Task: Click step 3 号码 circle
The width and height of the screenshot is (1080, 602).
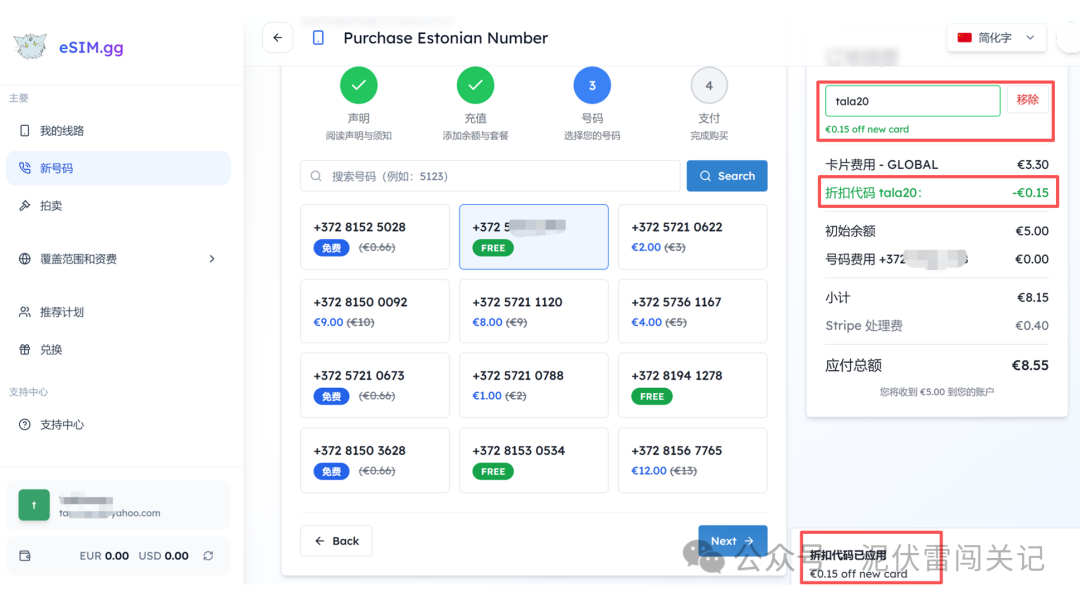Action: 592,85
